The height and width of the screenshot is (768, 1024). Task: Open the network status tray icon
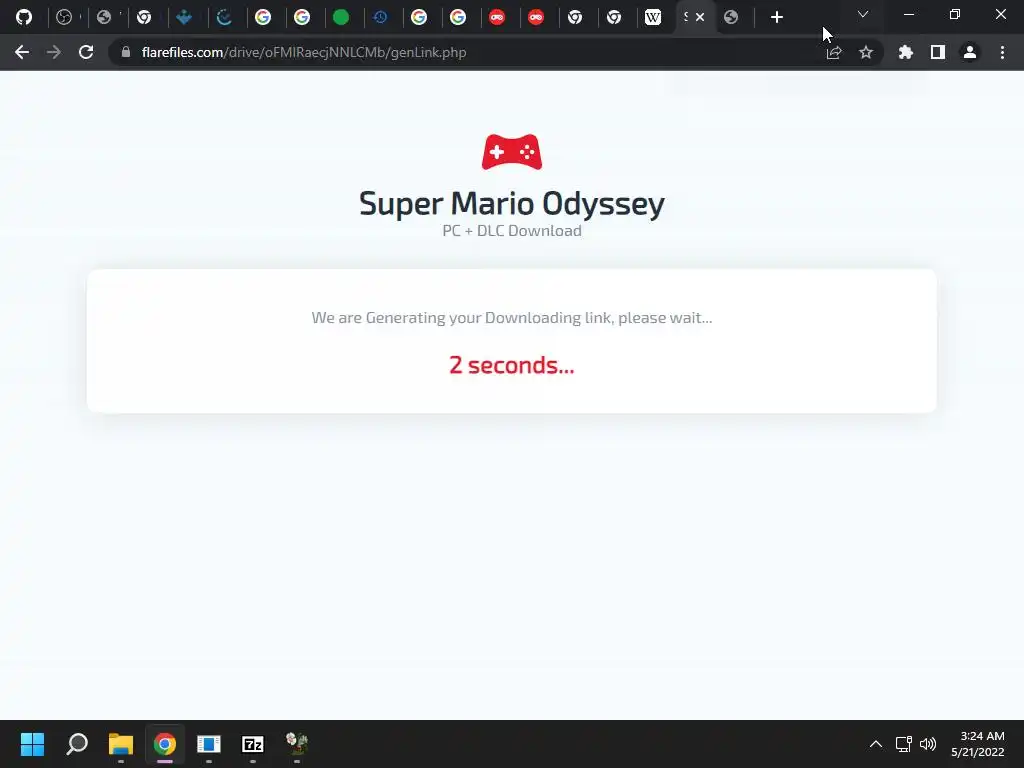pos(903,744)
